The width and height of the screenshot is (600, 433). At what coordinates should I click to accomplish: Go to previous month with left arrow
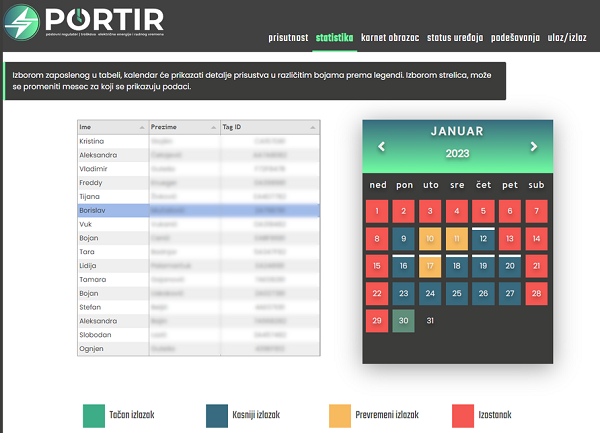point(381,147)
